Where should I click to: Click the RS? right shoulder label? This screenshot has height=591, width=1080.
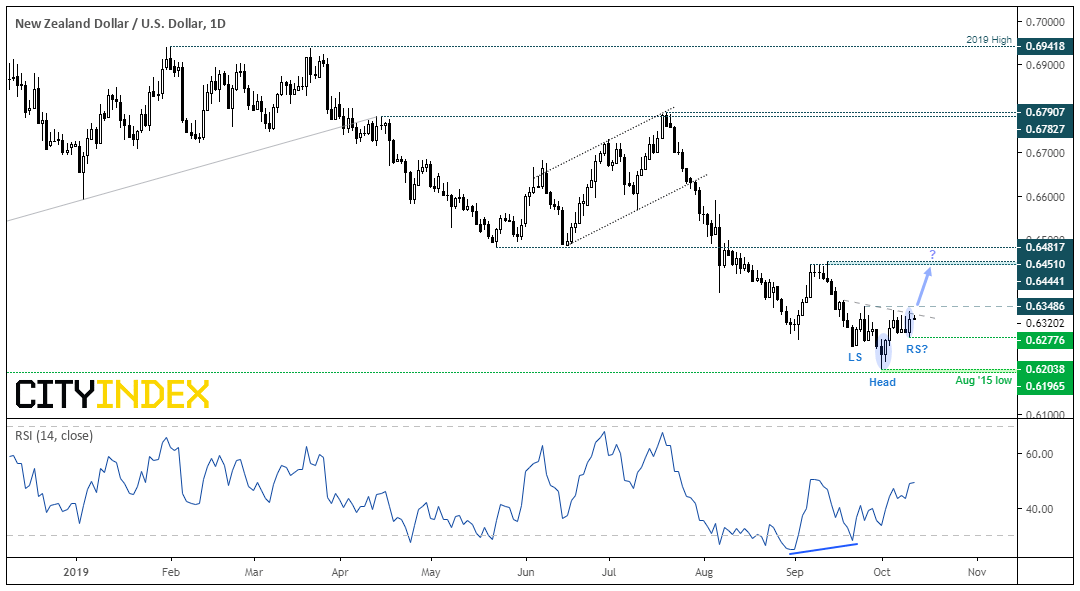[x=917, y=349]
